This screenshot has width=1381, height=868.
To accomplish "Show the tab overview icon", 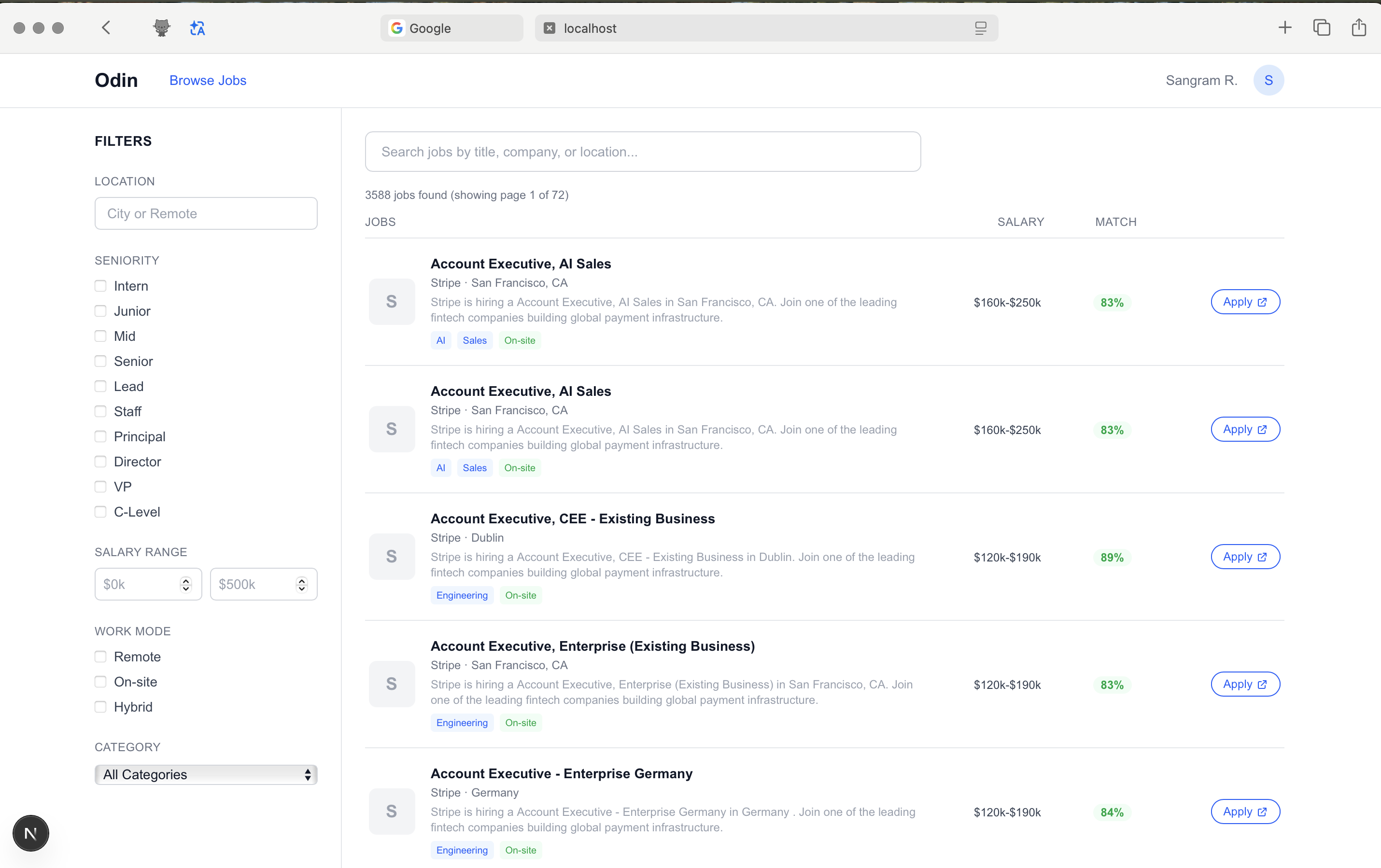I will [1321, 28].
